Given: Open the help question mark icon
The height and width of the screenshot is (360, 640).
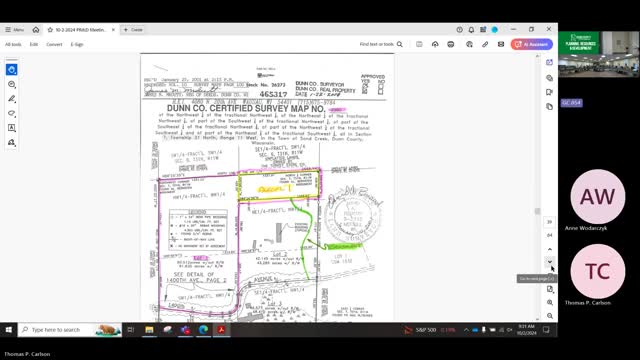Looking at the screenshot, I should coord(460,30).
